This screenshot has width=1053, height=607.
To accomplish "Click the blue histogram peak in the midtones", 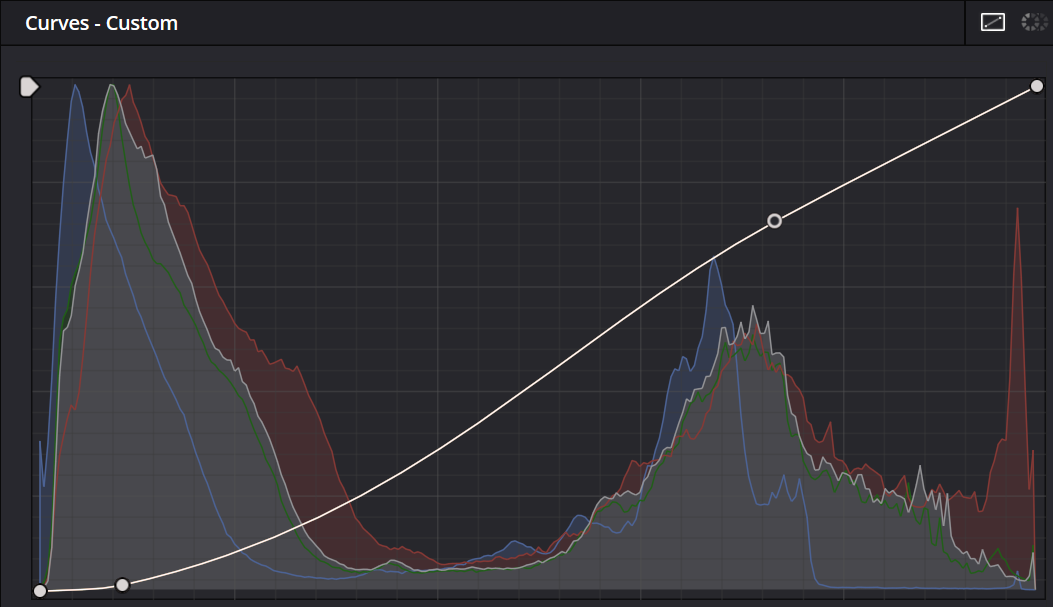I will click(x=714, y=262).
